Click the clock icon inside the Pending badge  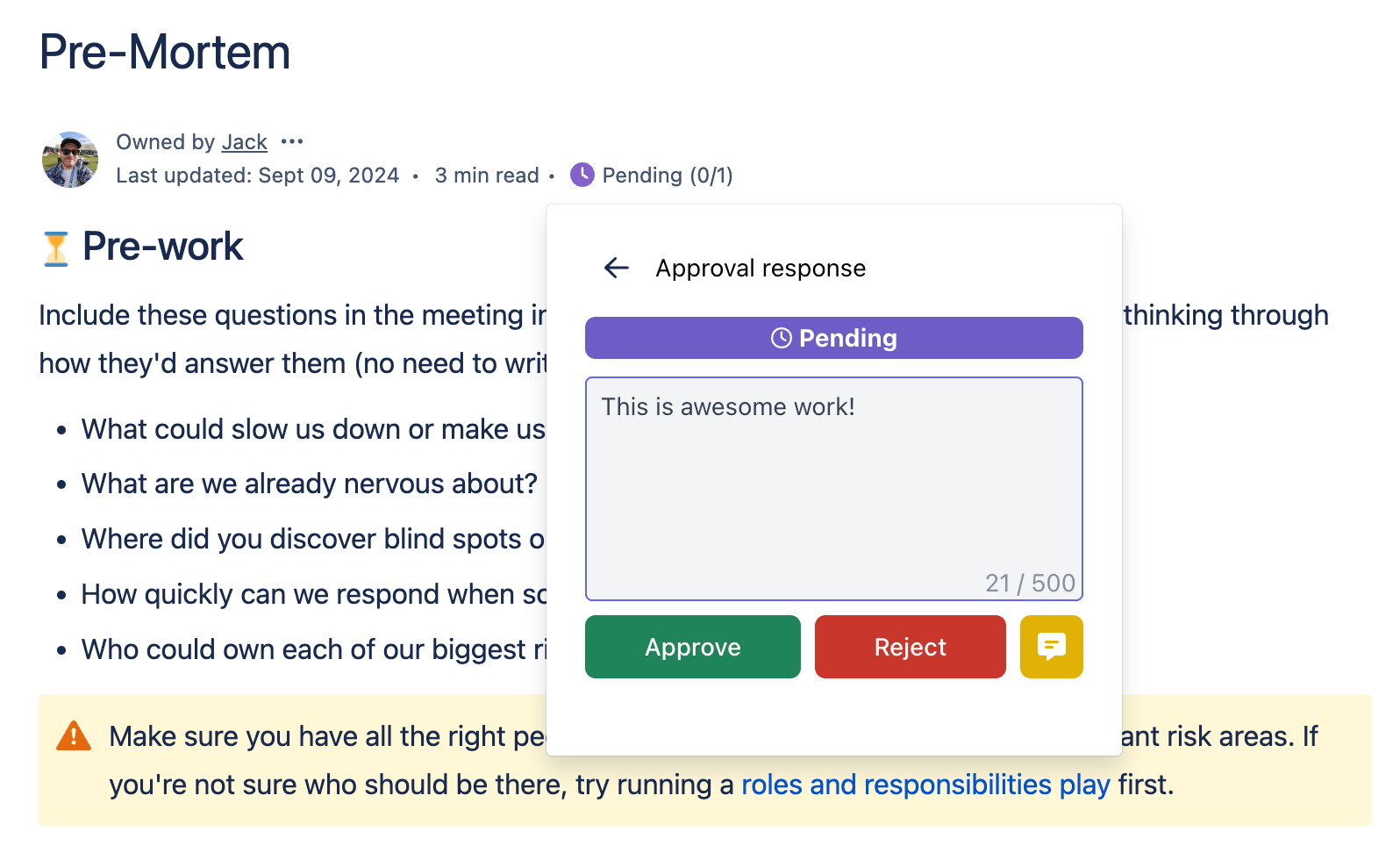click(782, 337)
